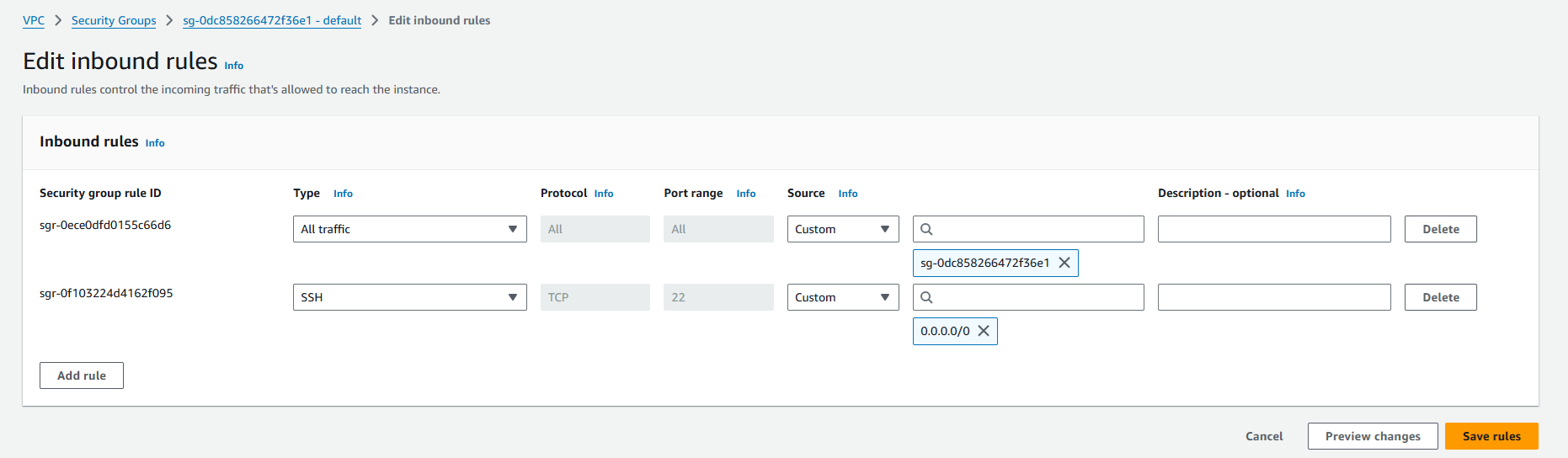Open Info link beside Port range column header
Viewport: 1568px width, 458px height.
(x=746, y=194)
